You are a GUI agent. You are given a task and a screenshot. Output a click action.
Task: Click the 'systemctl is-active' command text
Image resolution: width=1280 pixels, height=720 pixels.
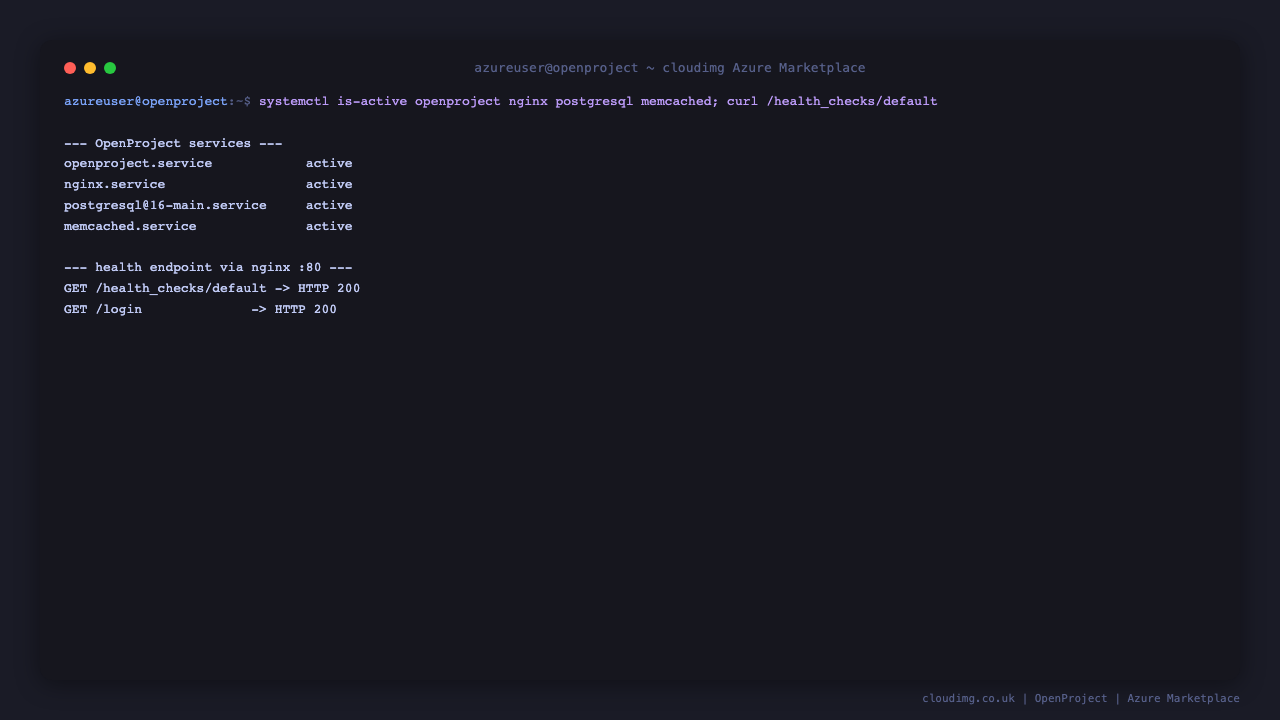[333, 101]
